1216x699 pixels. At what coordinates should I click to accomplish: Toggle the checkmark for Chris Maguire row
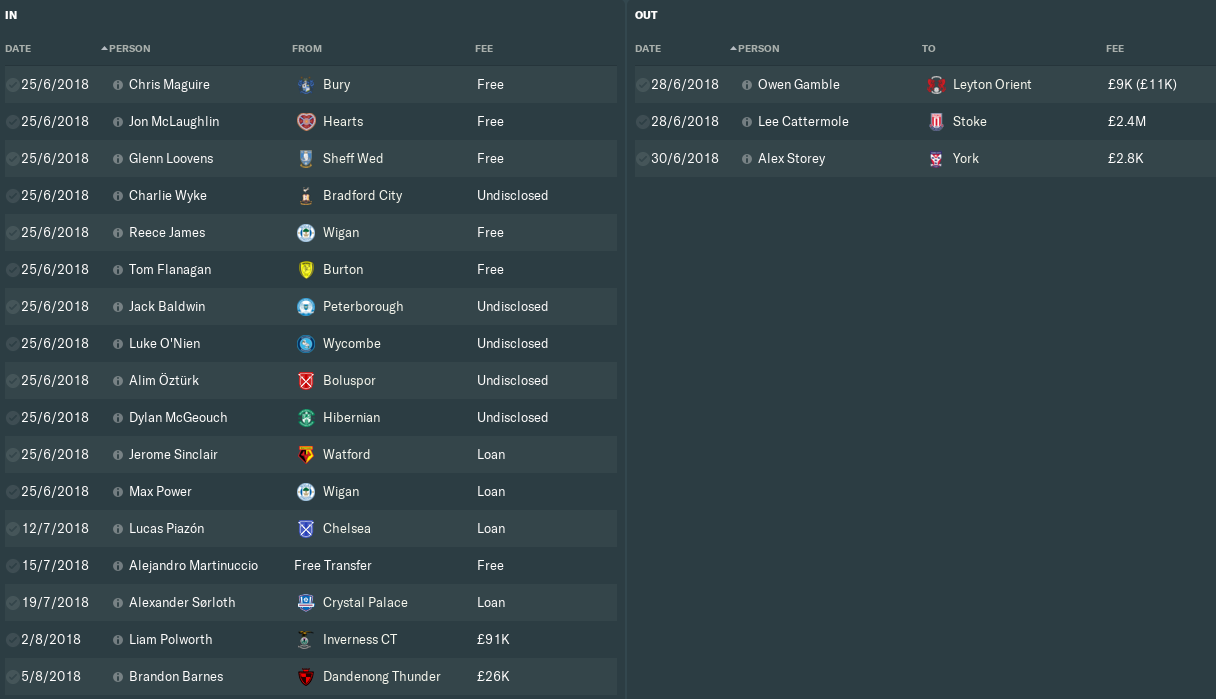(12, 85)
